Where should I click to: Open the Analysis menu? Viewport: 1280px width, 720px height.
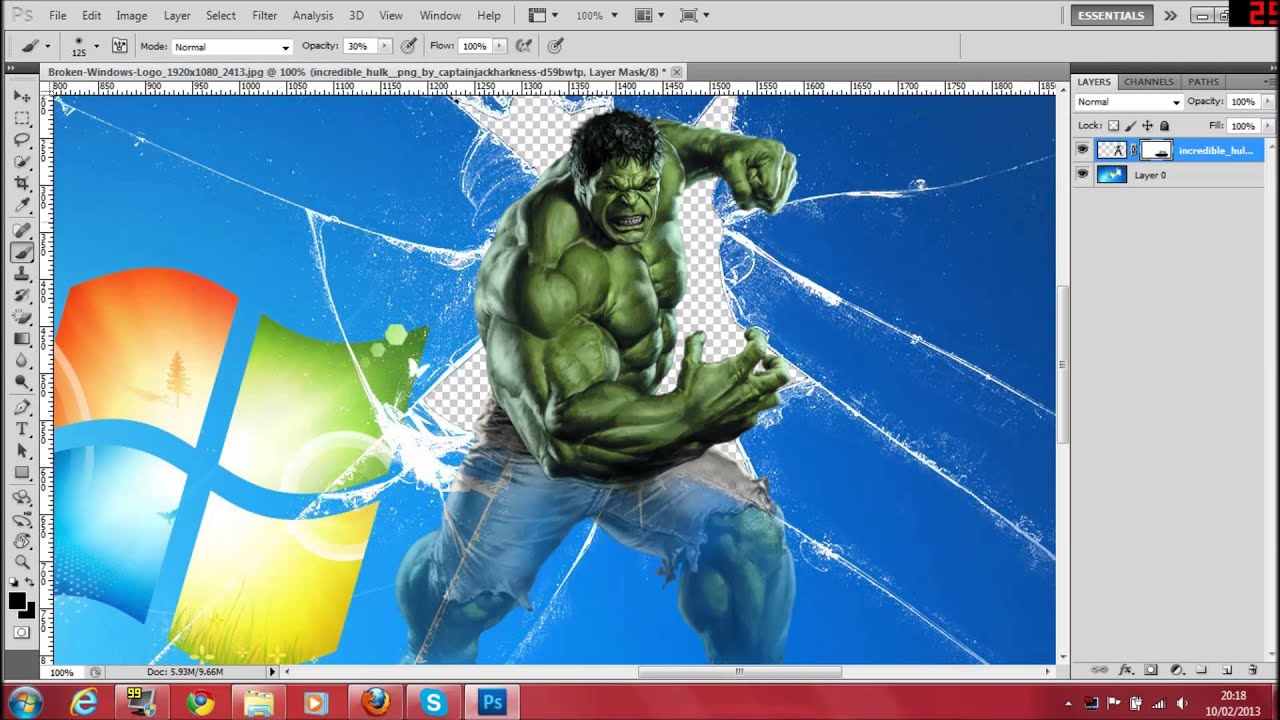312,15
